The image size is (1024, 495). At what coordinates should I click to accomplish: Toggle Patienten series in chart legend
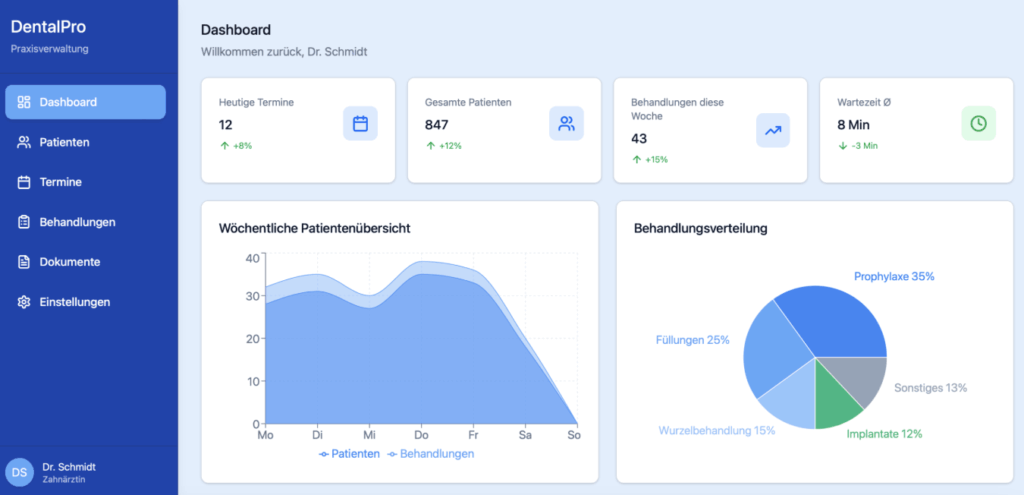click(349, 454)
